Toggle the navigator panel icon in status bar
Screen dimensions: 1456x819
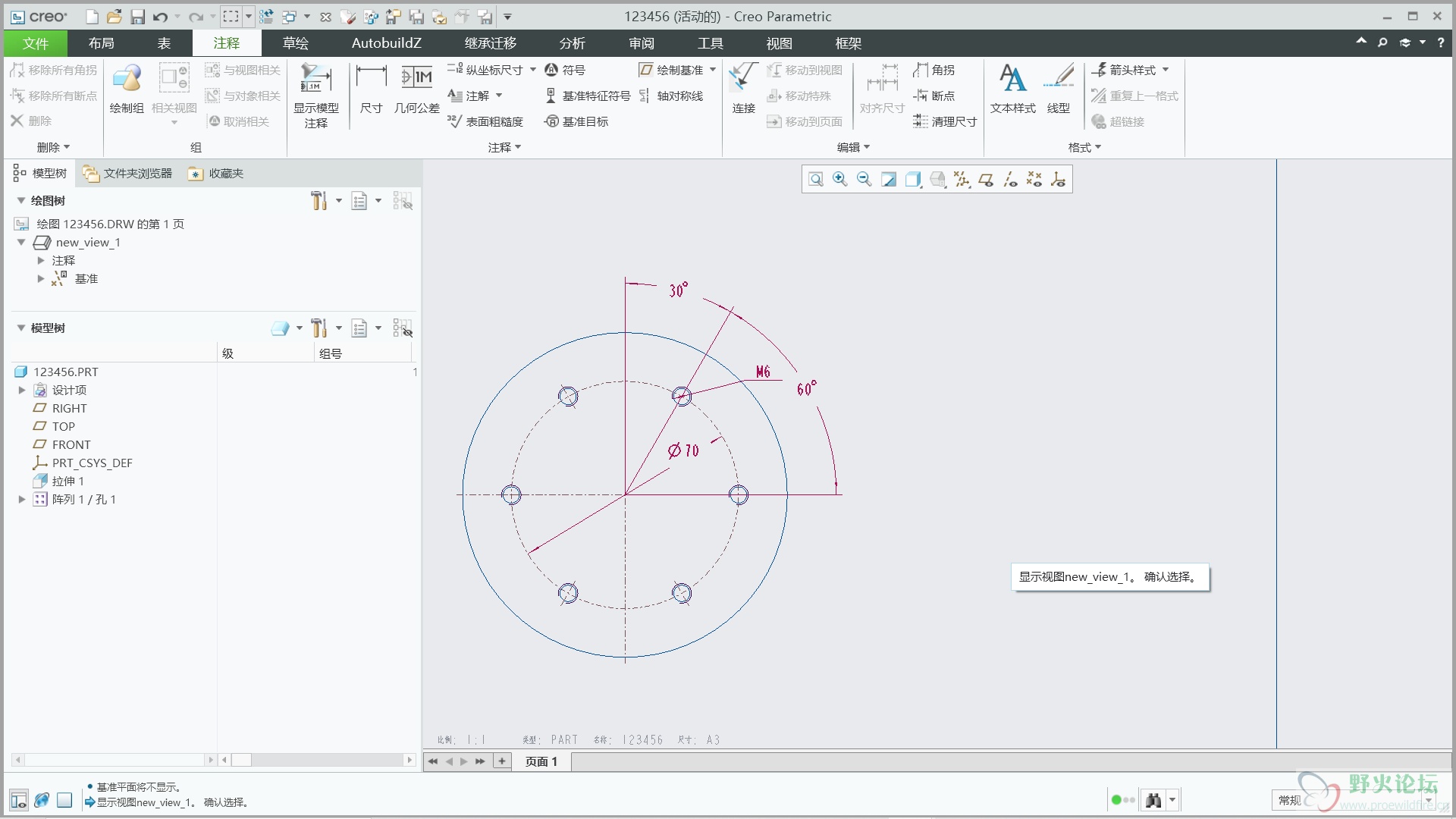19,800
